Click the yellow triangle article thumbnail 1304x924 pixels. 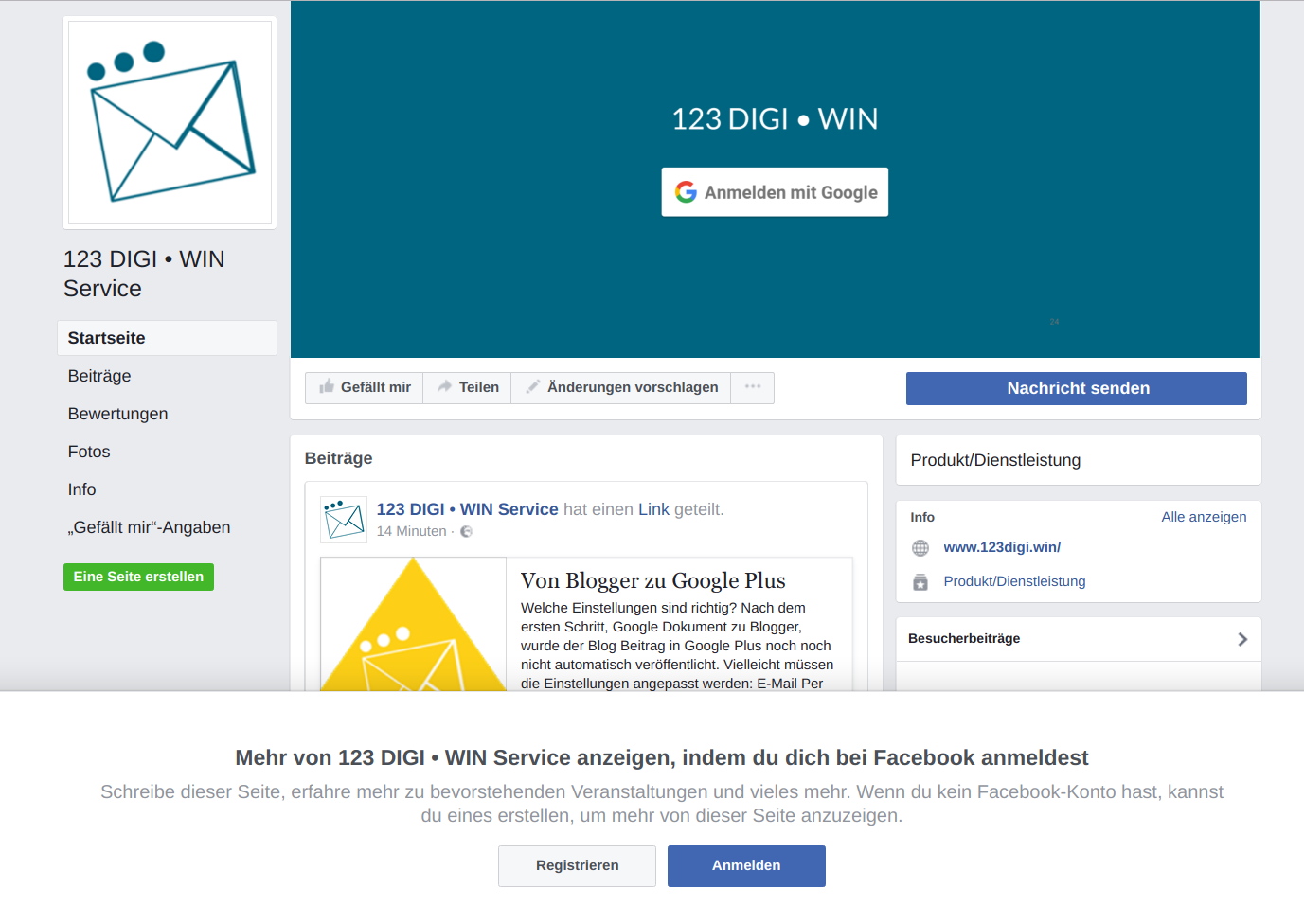click(x=414, y=625)
